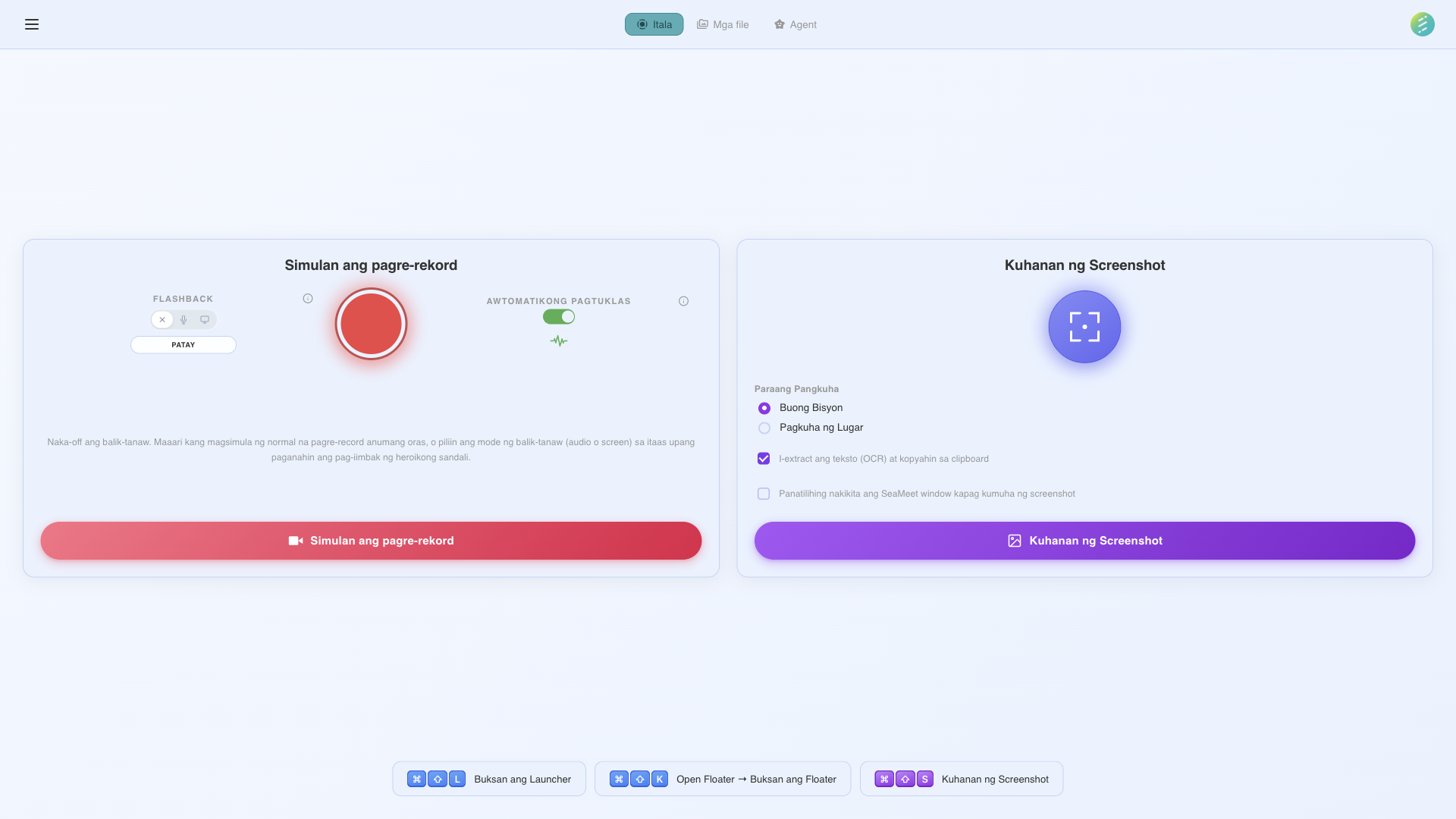The height and width of the screenshot is (819, 1456).
Task: Click the purple screenshot capture circle icon
Action: [1084, 326]
